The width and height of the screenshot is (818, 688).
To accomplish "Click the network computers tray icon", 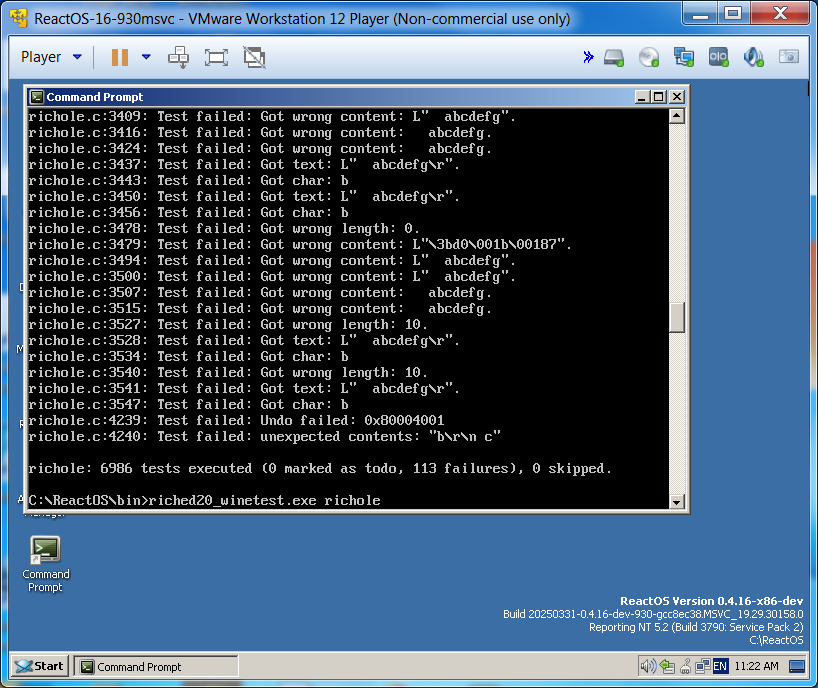I will click(703, 666).
